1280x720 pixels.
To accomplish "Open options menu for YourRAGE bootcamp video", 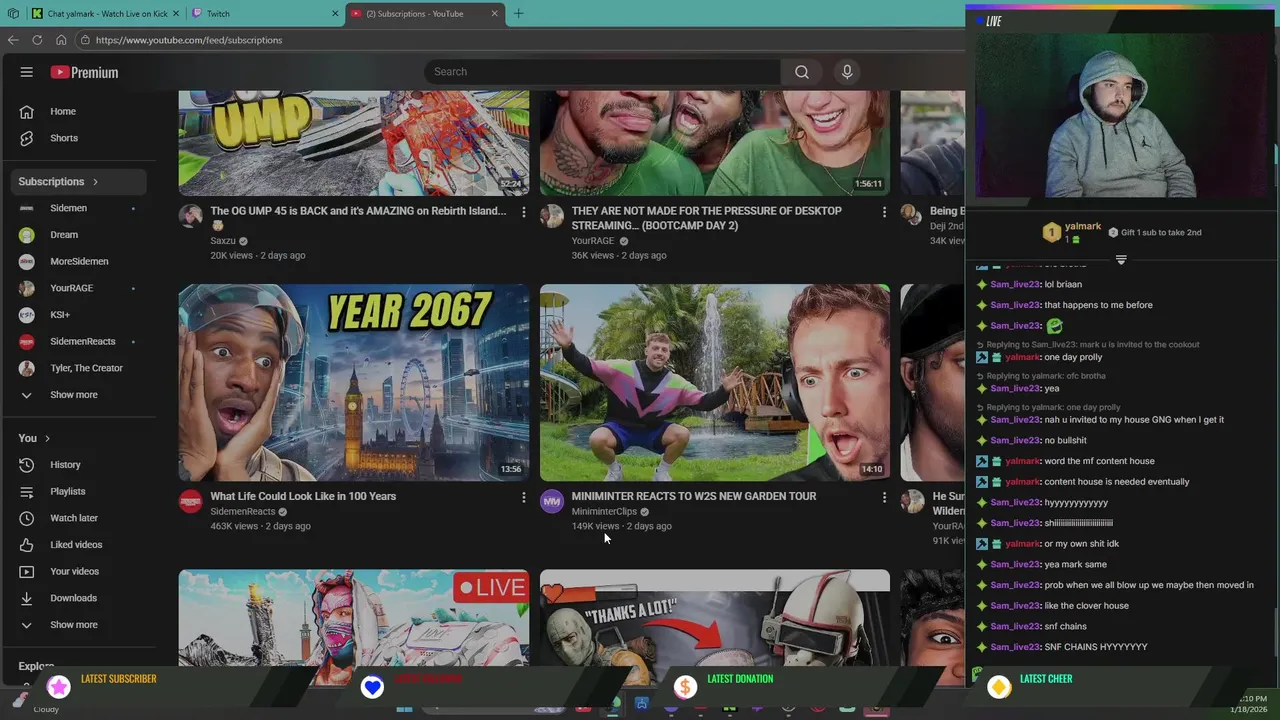I will pyautogui.click(x=884, y=212).
